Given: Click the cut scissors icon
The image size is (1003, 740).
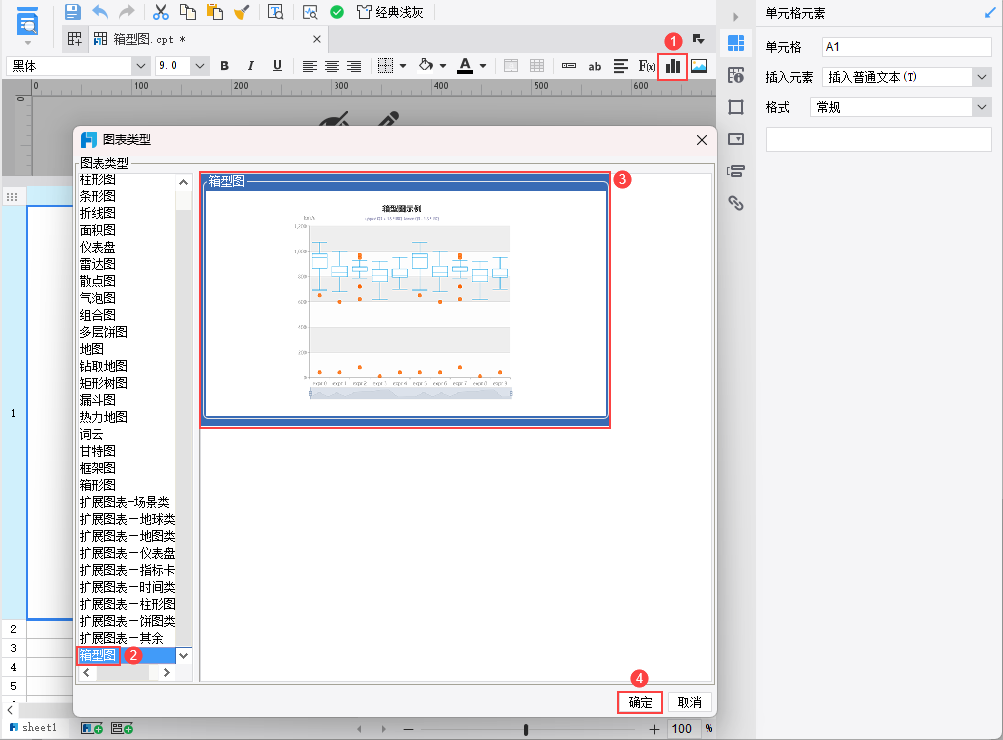Looking at the screenshot, I should (161, 12).
